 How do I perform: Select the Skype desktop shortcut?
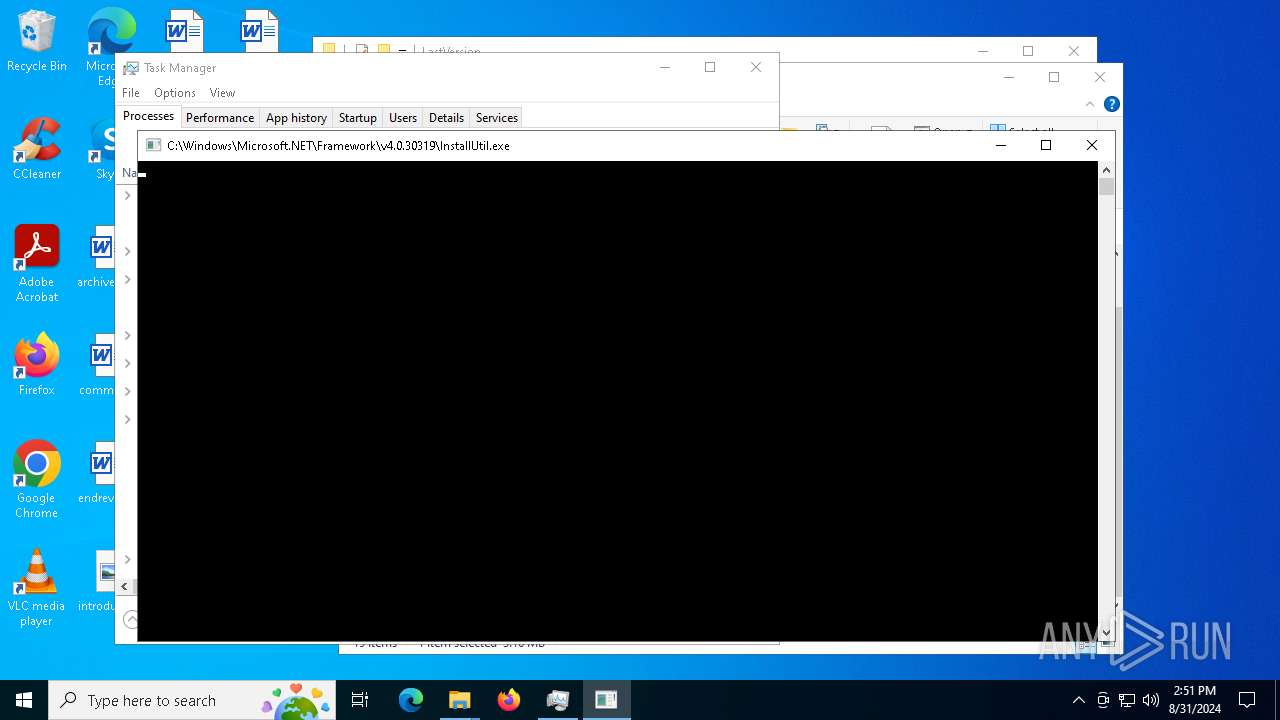click(x=103, y=149)
